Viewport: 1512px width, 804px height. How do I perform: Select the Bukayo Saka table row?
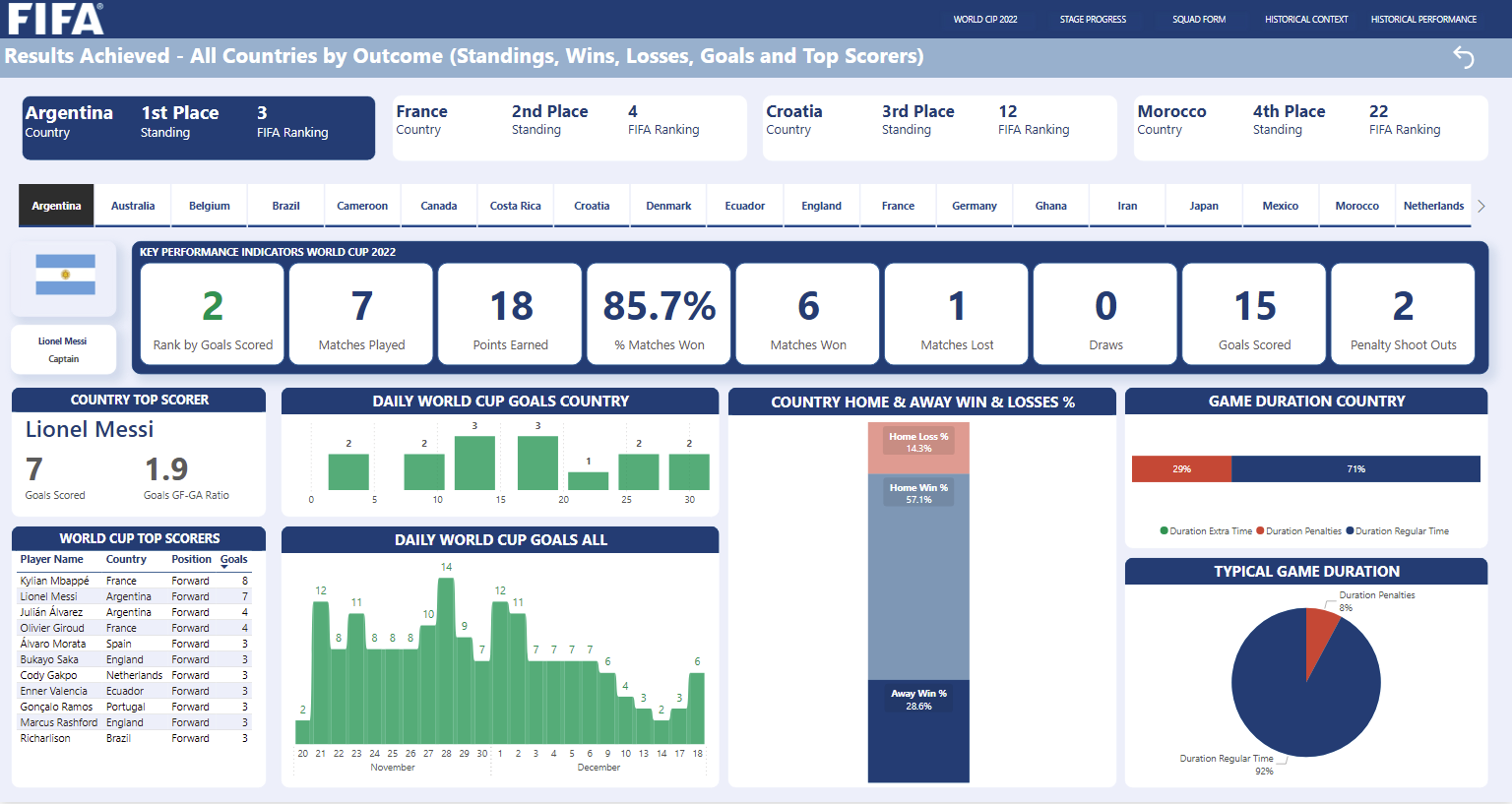[135, 659]
